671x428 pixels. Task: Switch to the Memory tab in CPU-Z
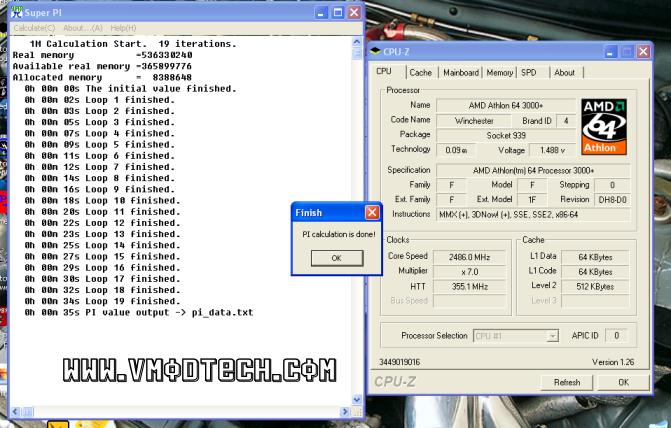point(499,73)
